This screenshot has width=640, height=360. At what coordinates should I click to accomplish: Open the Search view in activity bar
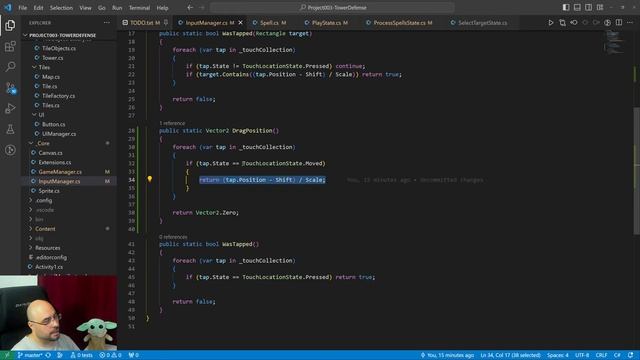pyautogui.click(x=10, y=67)
